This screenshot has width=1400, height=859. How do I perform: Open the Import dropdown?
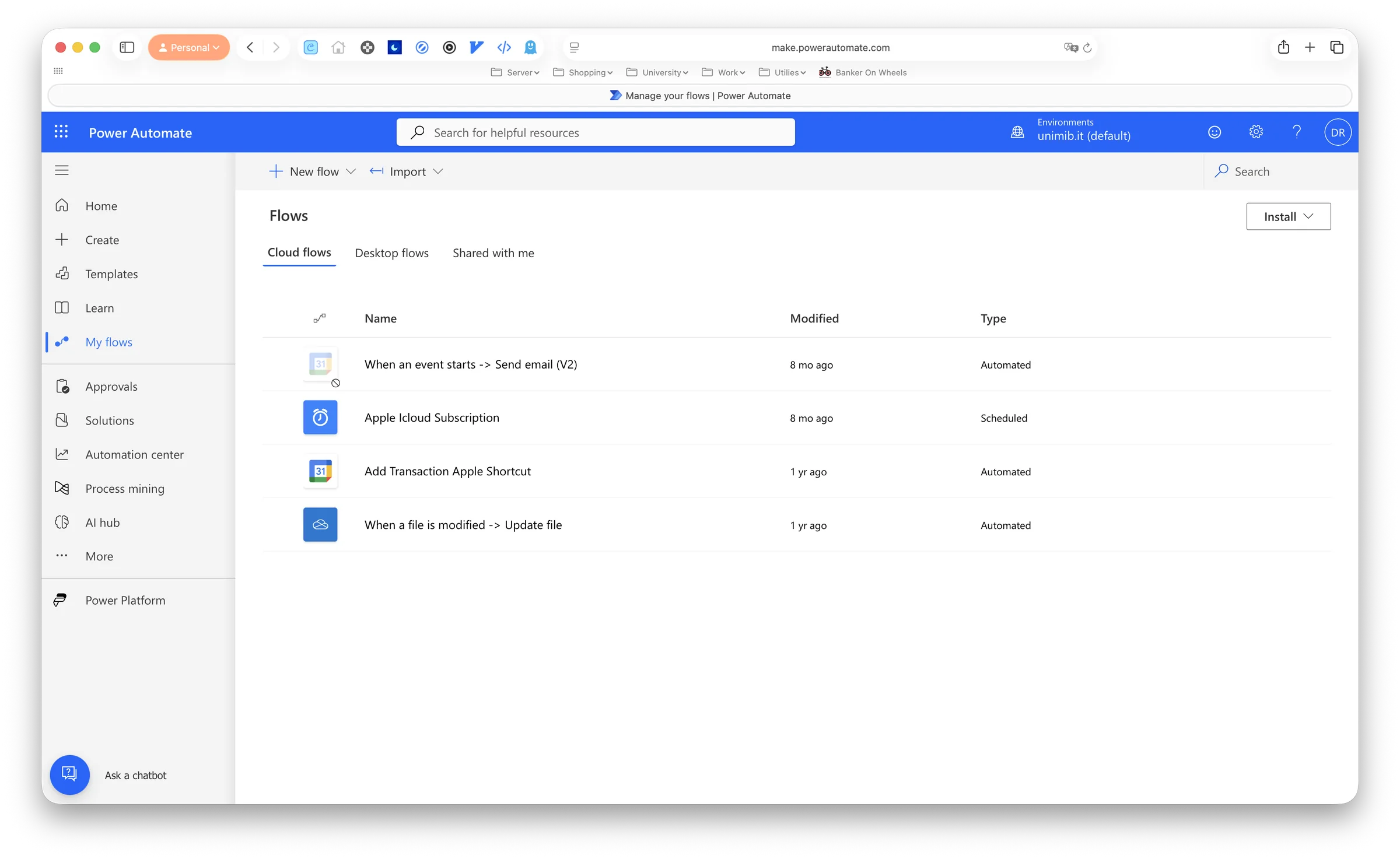[407, 171]
